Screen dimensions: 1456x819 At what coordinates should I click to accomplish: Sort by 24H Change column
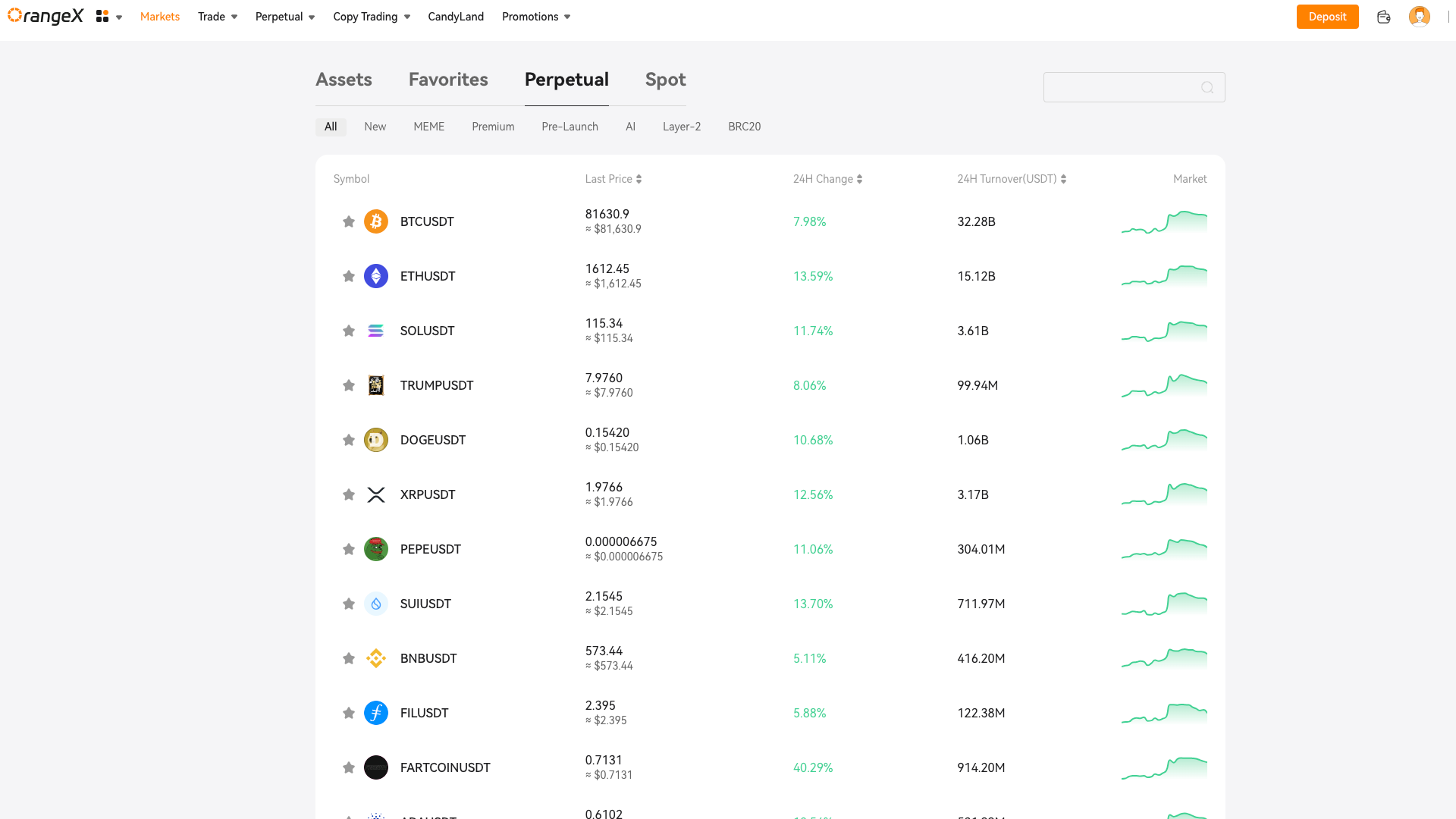828,179
